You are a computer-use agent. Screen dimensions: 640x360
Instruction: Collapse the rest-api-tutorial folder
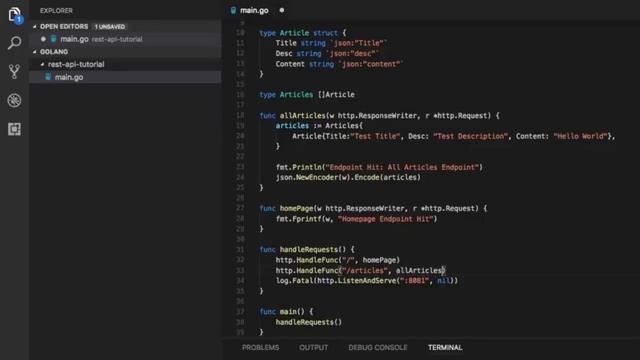pos(42,64)
